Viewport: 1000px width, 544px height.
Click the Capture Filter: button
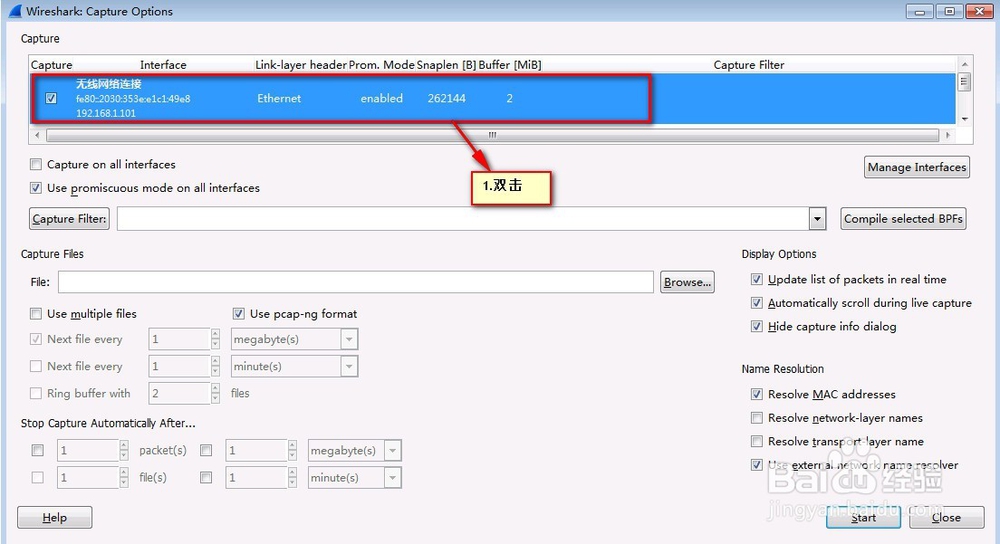pos(69,219)
